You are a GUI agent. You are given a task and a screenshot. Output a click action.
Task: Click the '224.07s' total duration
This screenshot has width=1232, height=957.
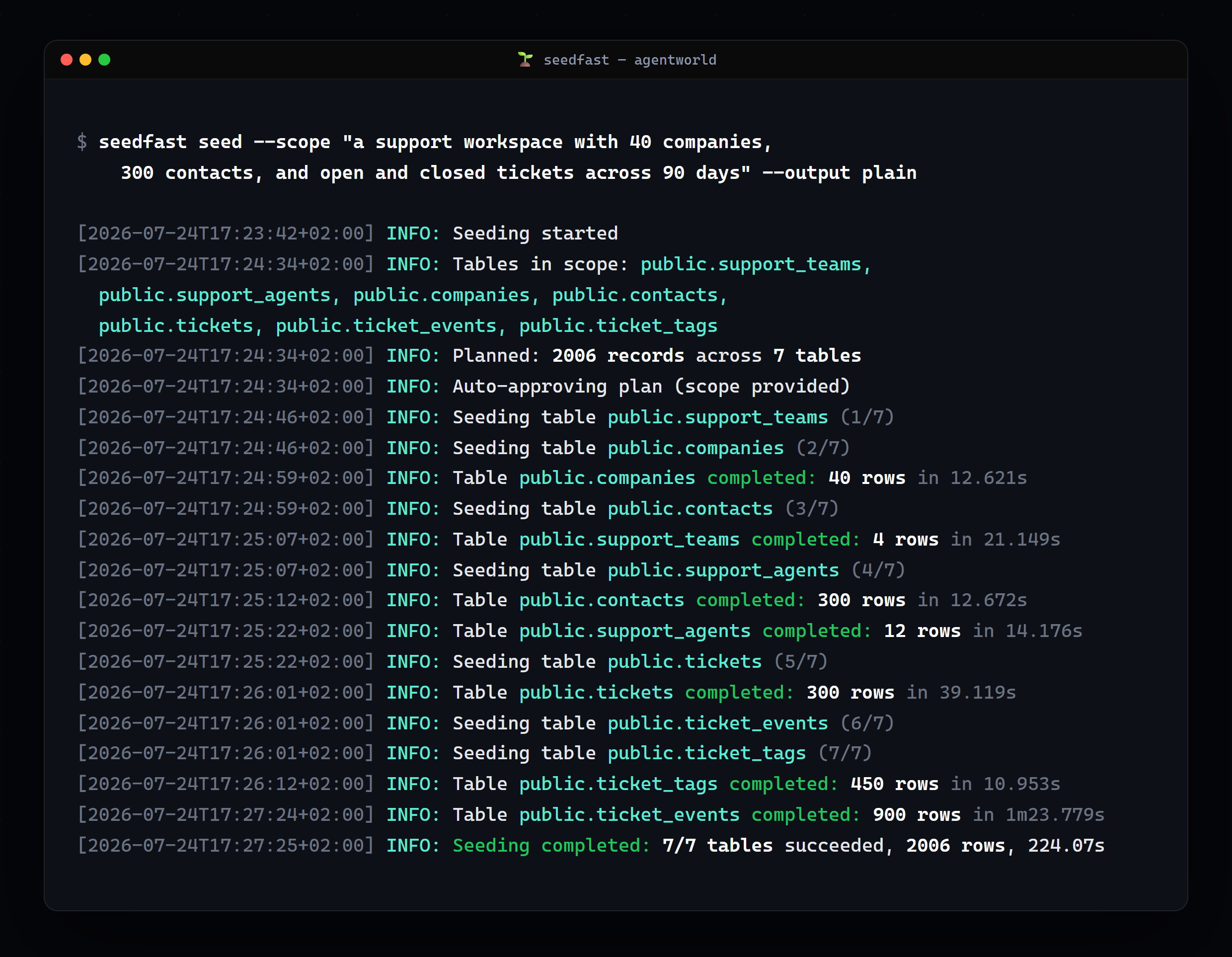(x=1066, y=846)
